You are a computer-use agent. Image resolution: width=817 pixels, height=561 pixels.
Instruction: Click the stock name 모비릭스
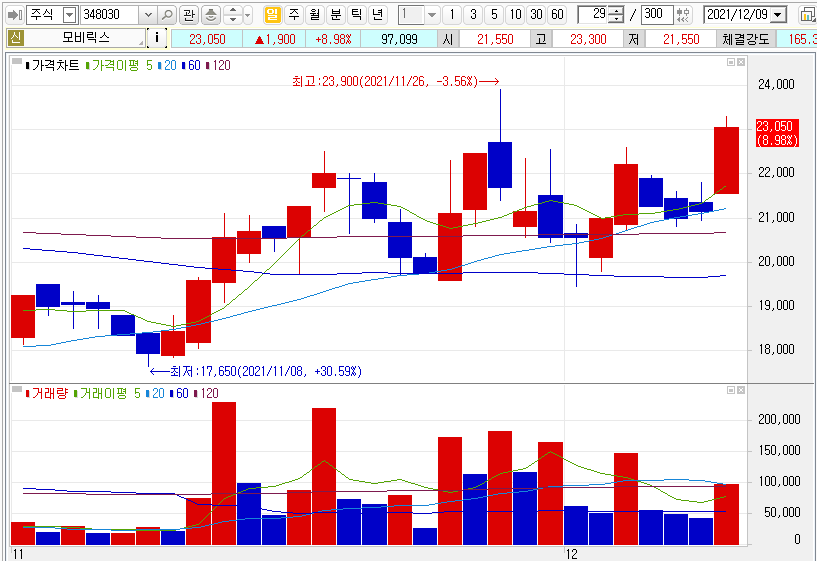tap(86, 38)
